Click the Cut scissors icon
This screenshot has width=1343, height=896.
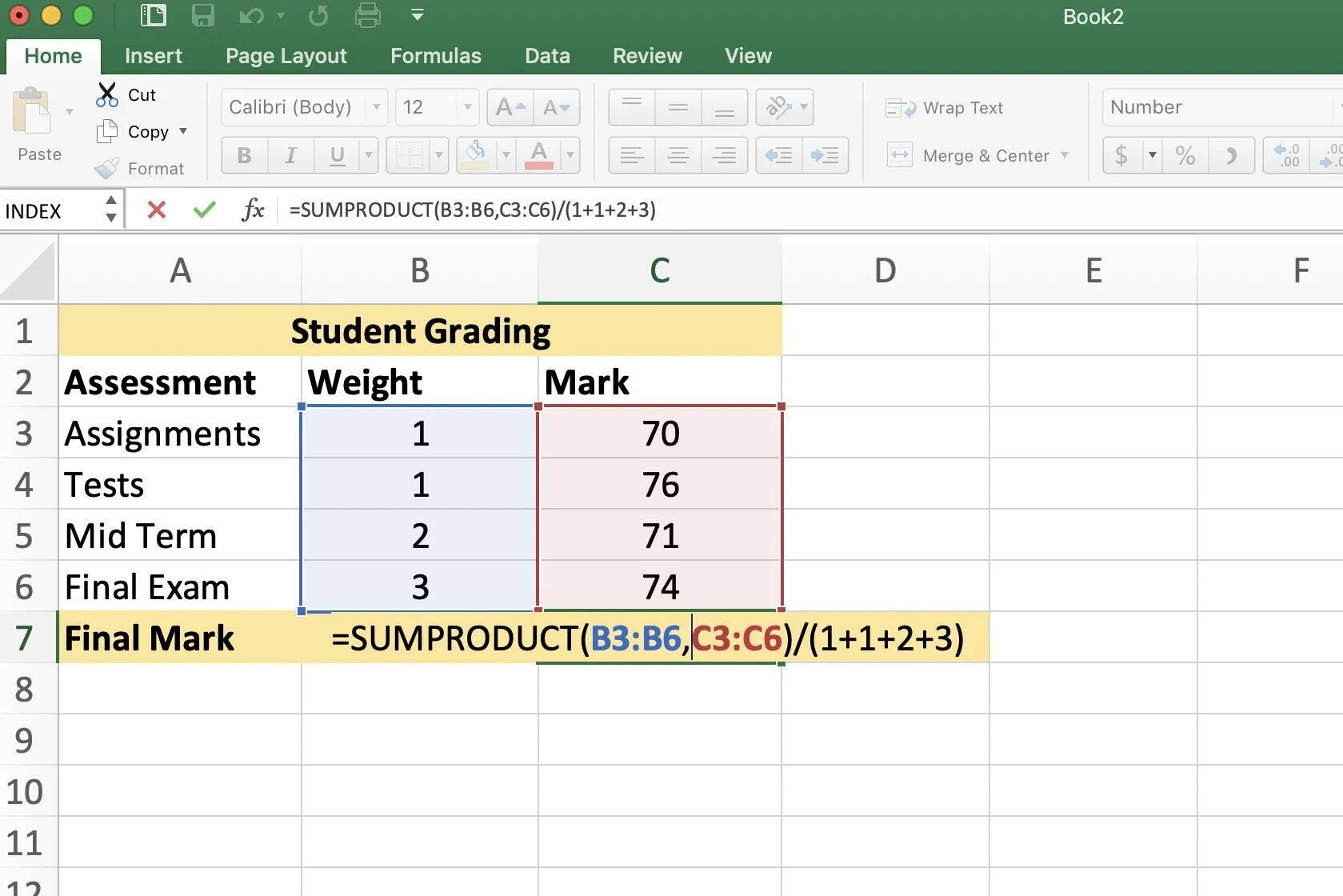click(x=106, y=94)
